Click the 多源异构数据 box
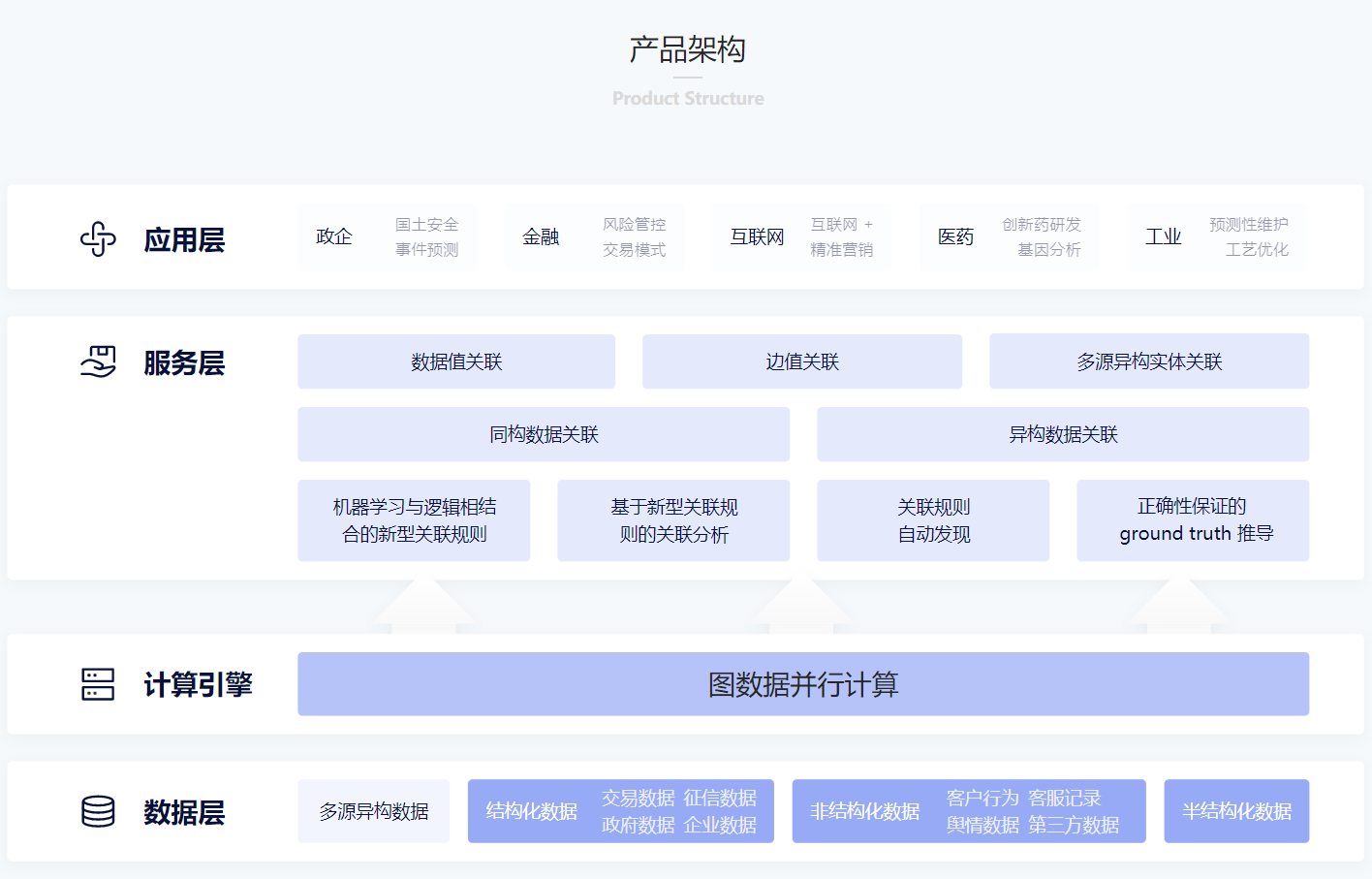The image size is (1372, 879). click(374, 811)
